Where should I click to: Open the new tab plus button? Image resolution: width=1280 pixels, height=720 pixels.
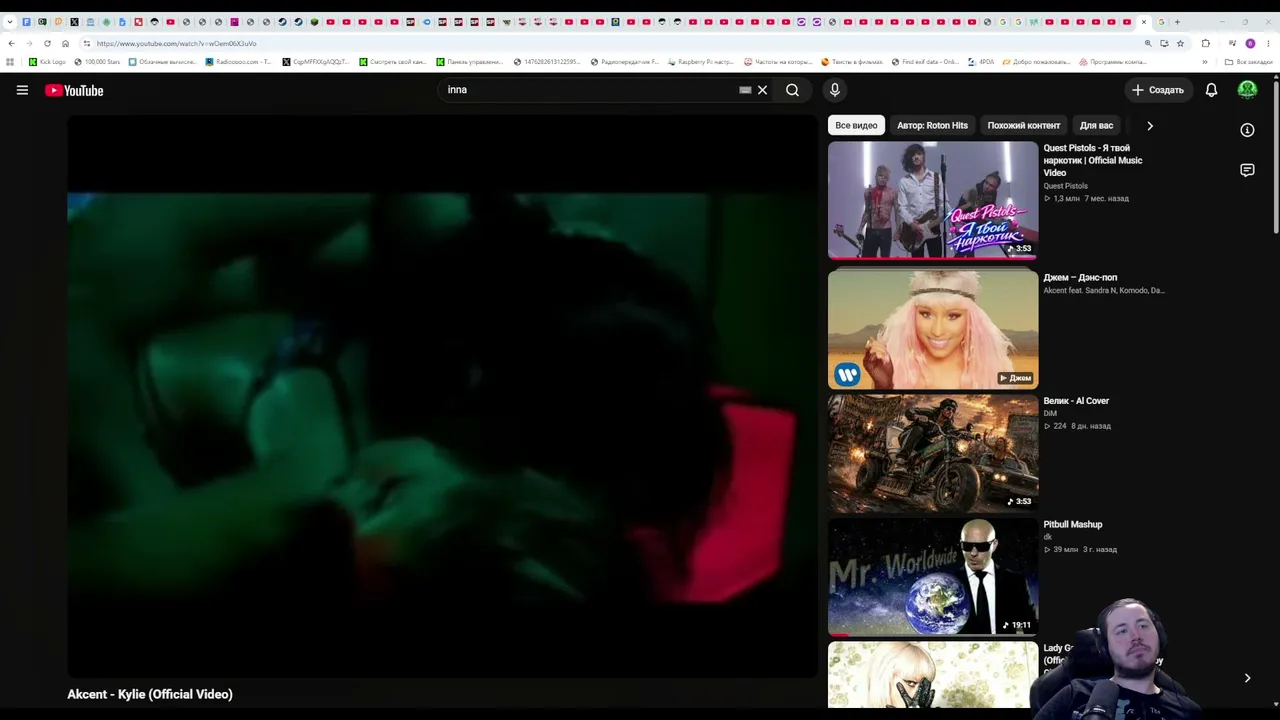coord(1177,22)
